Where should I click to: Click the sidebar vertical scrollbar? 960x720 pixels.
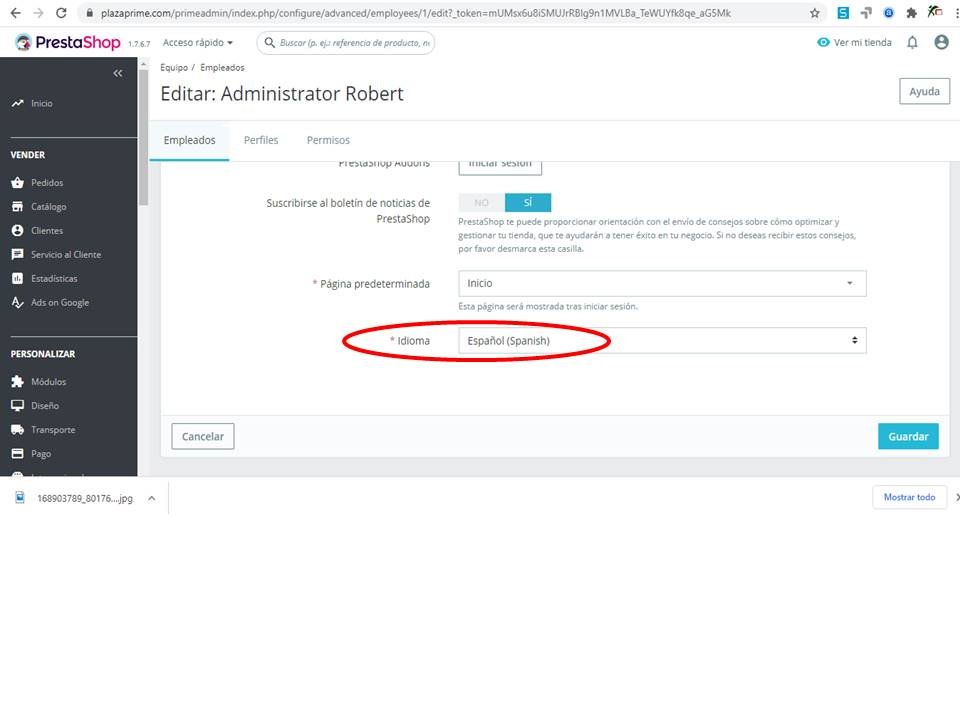143,138
